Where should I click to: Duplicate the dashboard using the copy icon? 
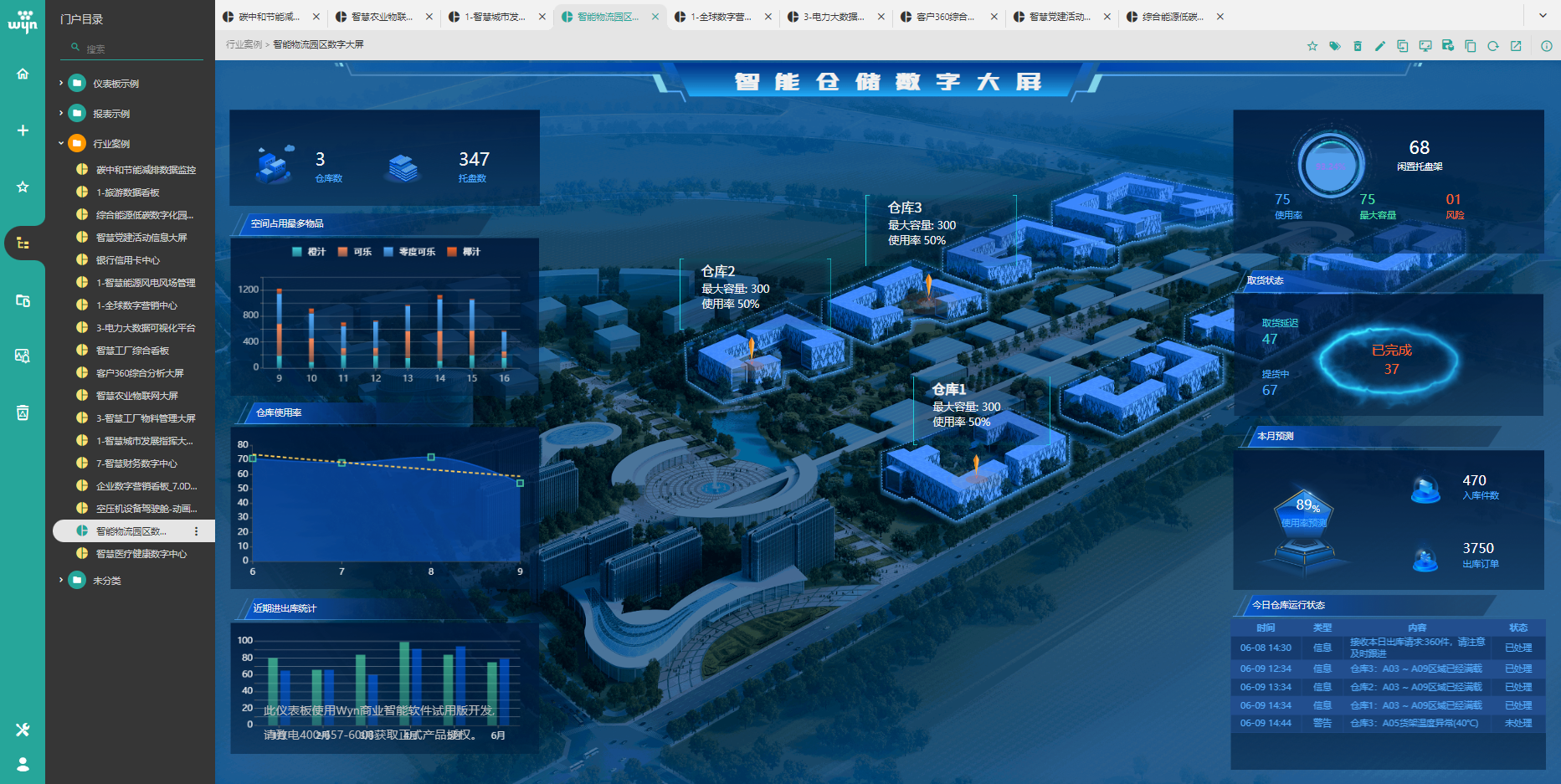1471,46
